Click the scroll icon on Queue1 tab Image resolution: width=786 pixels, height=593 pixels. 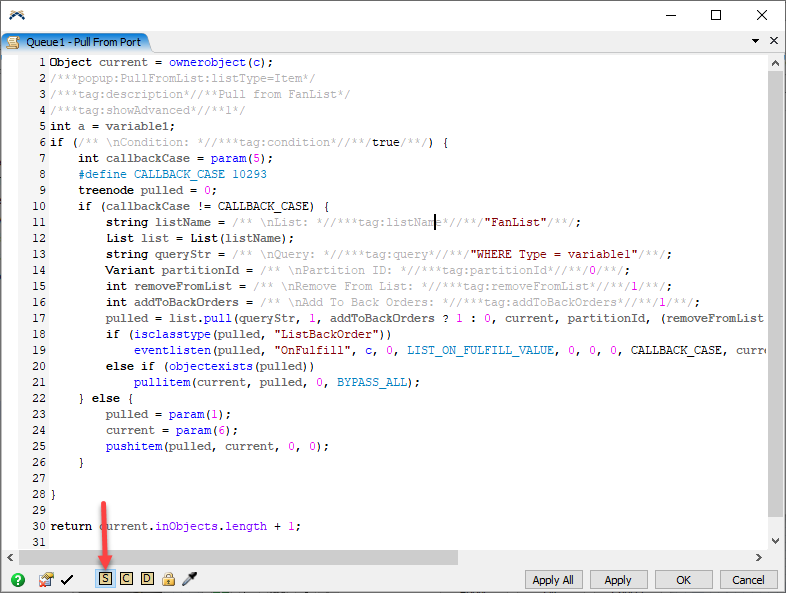point(13,43)
